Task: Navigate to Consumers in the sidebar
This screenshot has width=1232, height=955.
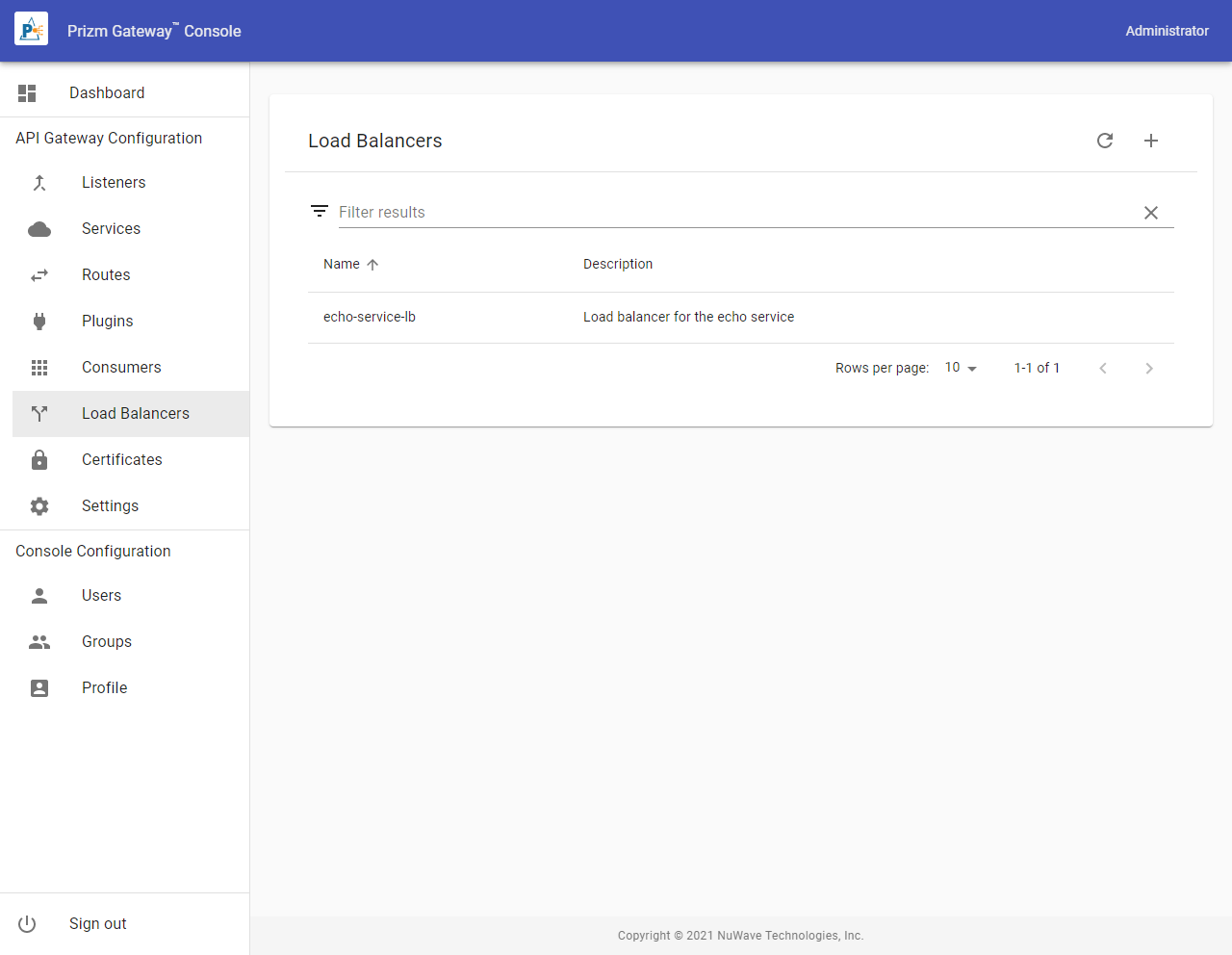Action: click(x=121, y=368)
